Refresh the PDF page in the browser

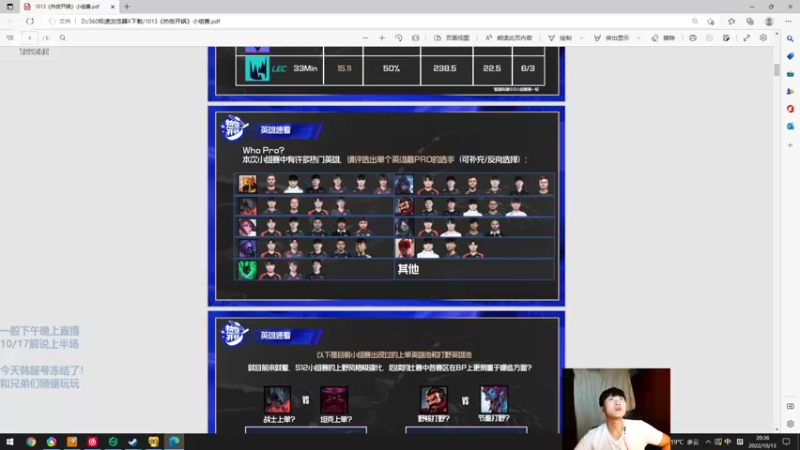tap(30, 21)
